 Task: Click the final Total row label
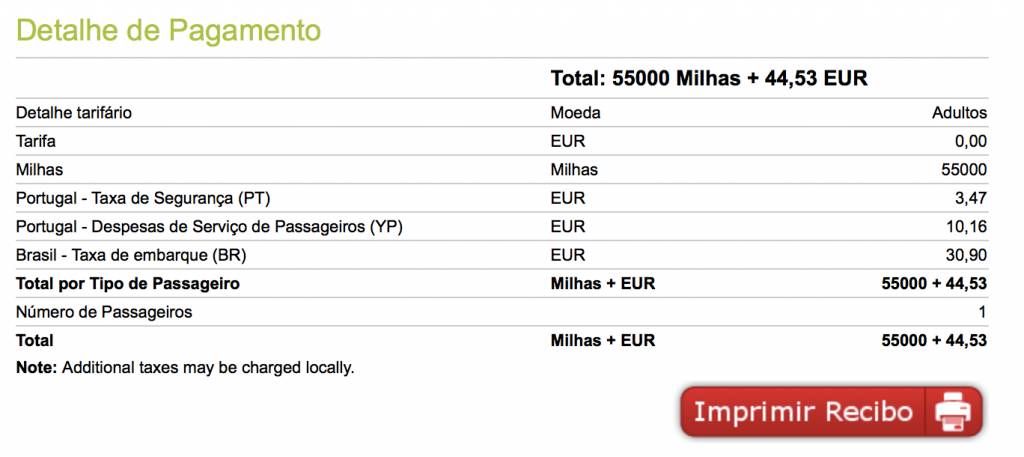point(35,340)
